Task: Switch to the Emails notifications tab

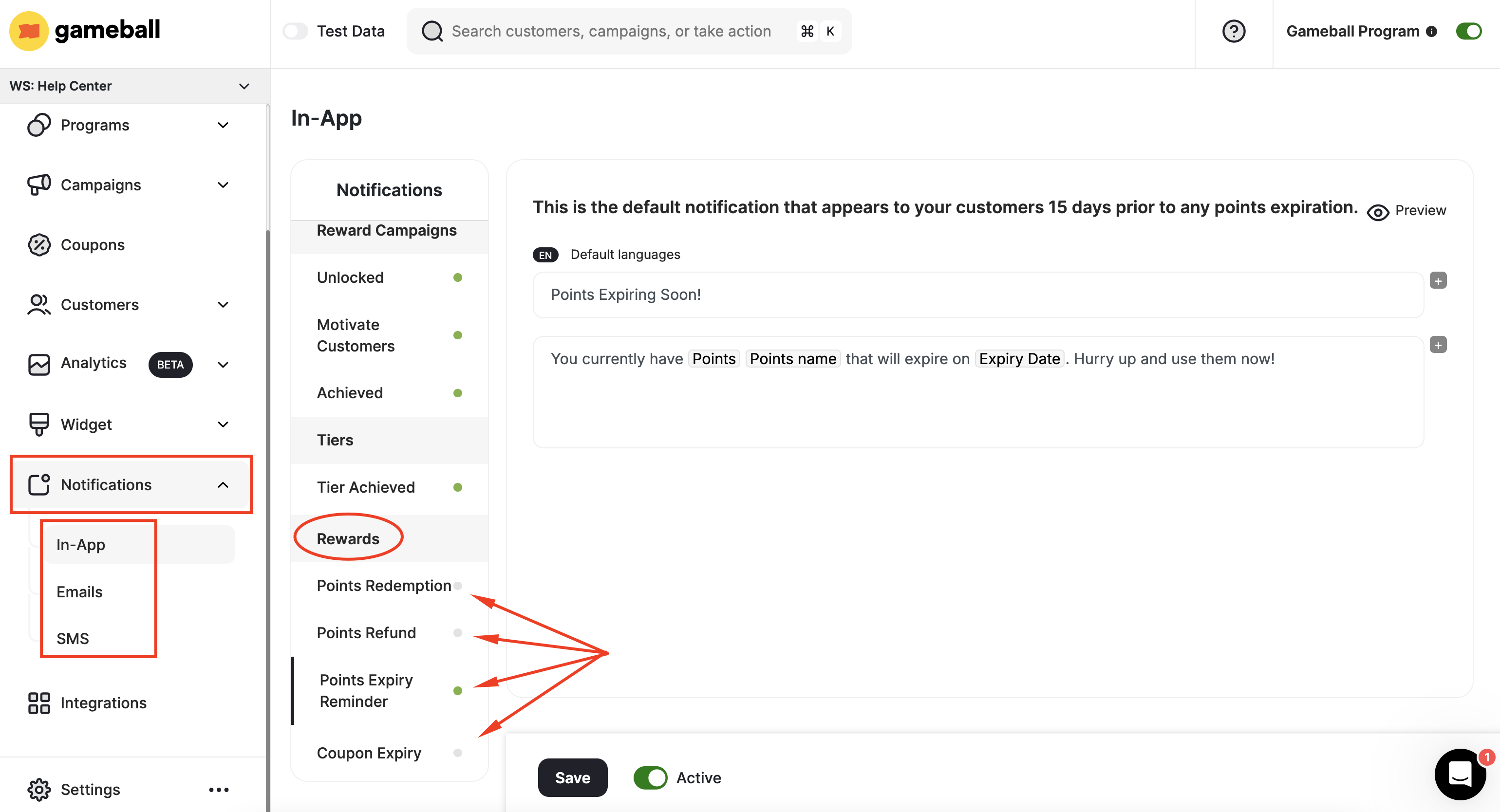Action: [x=79, y=591]
